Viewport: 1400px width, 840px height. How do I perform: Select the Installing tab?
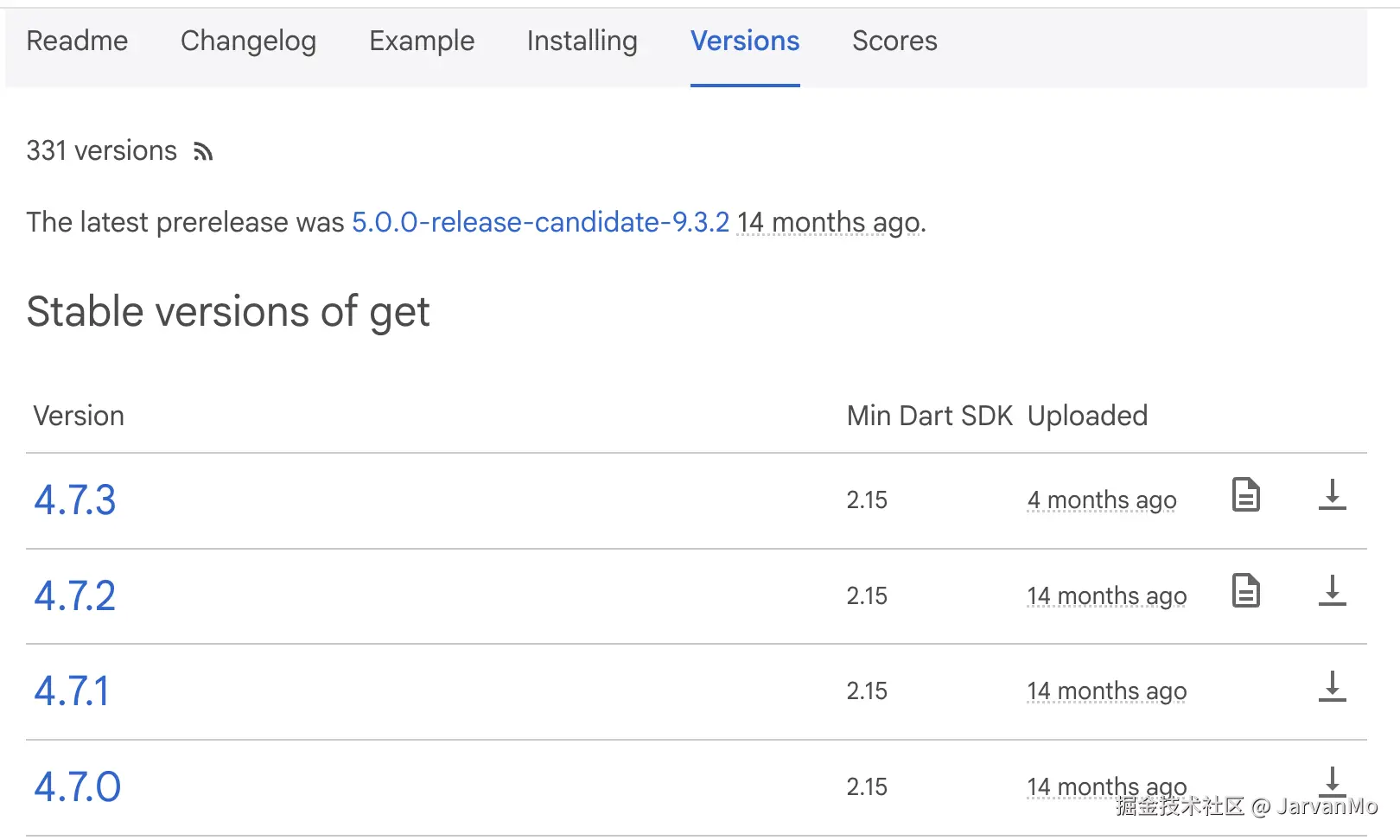coord(582,41)
